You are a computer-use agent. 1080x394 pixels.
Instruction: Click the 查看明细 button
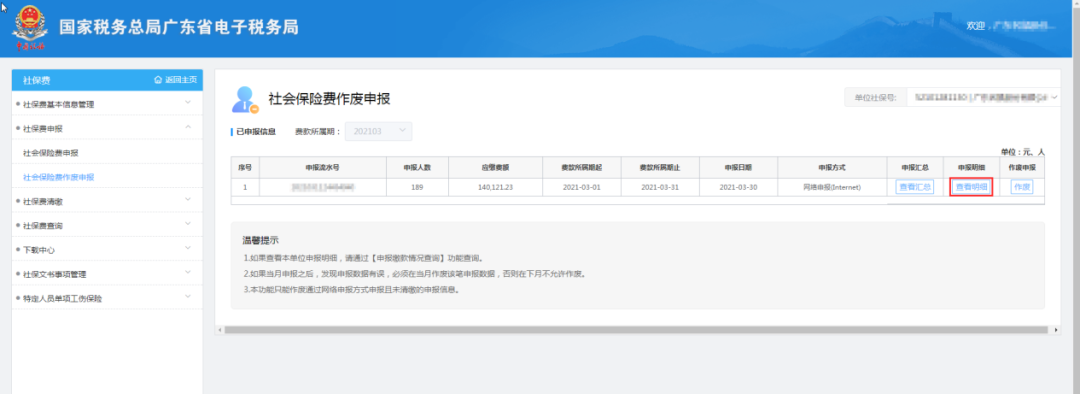971,187
